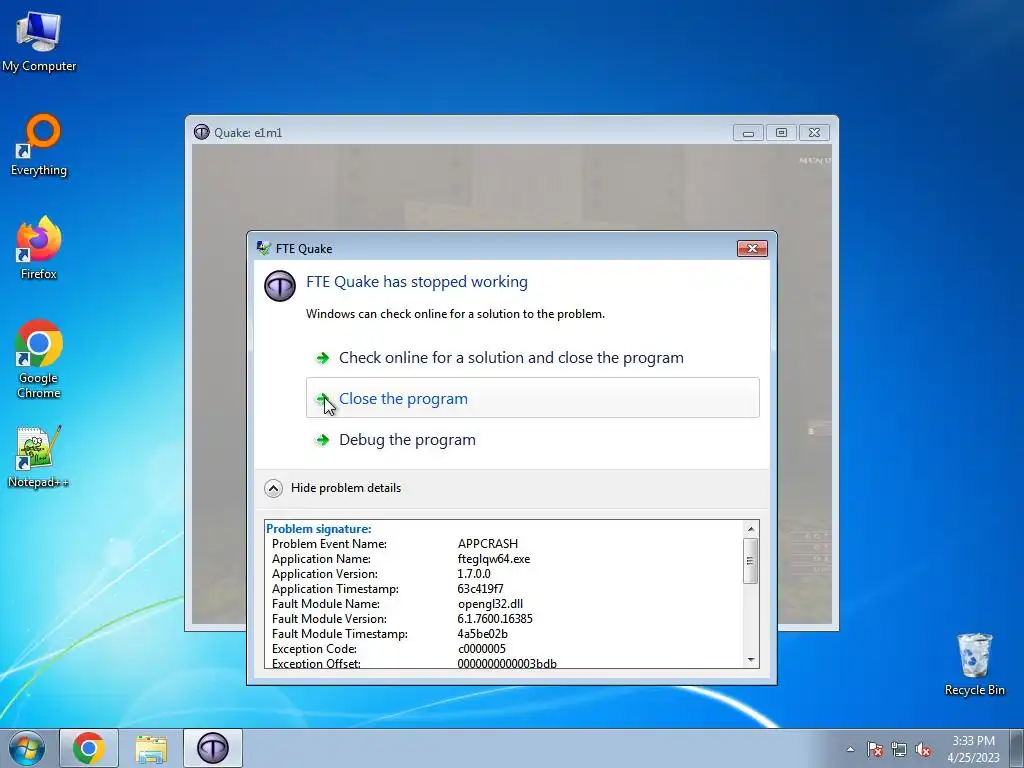Click the application version 1.7.0.0
The image size is (1024, 768).
click(x=473, y=574)
